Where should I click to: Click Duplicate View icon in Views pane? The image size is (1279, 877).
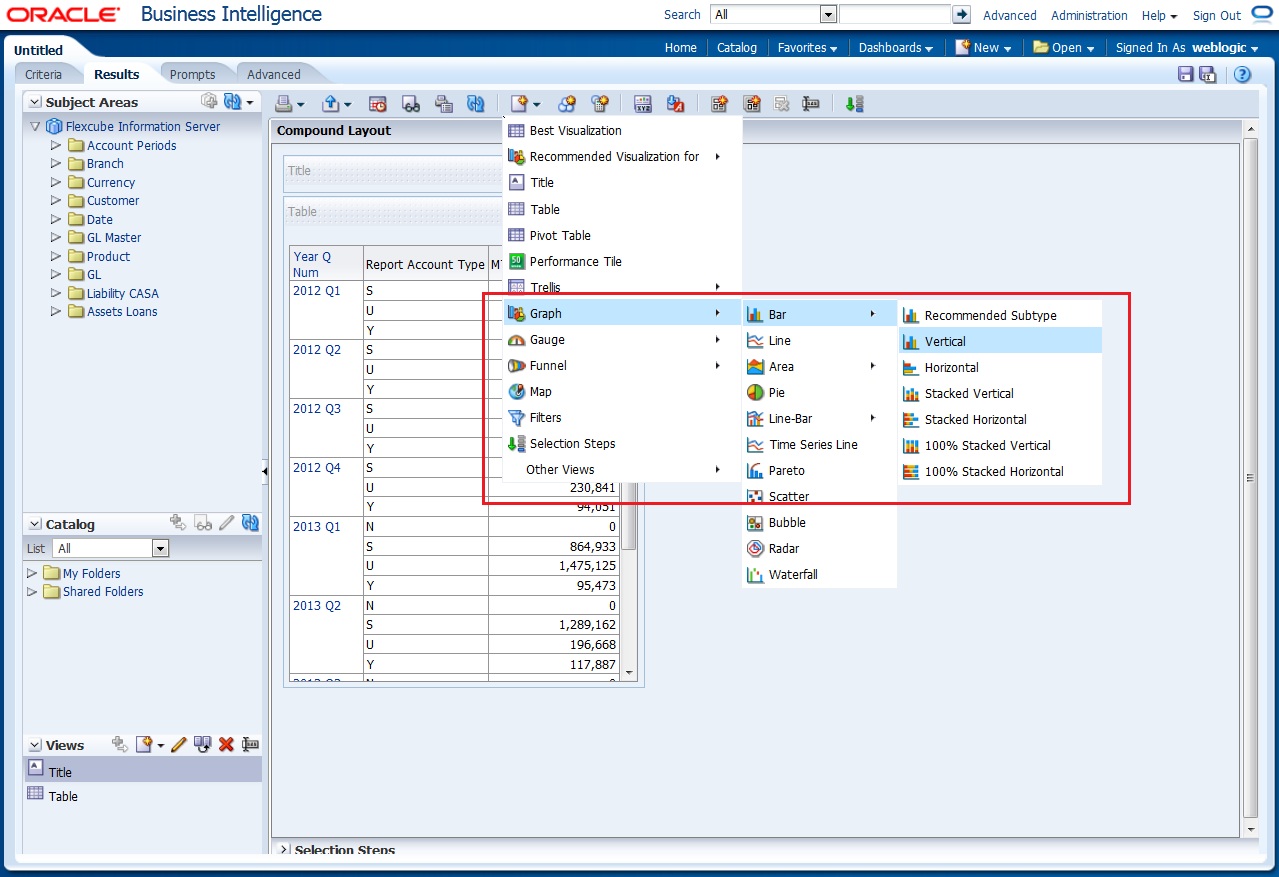click(203, 745)
